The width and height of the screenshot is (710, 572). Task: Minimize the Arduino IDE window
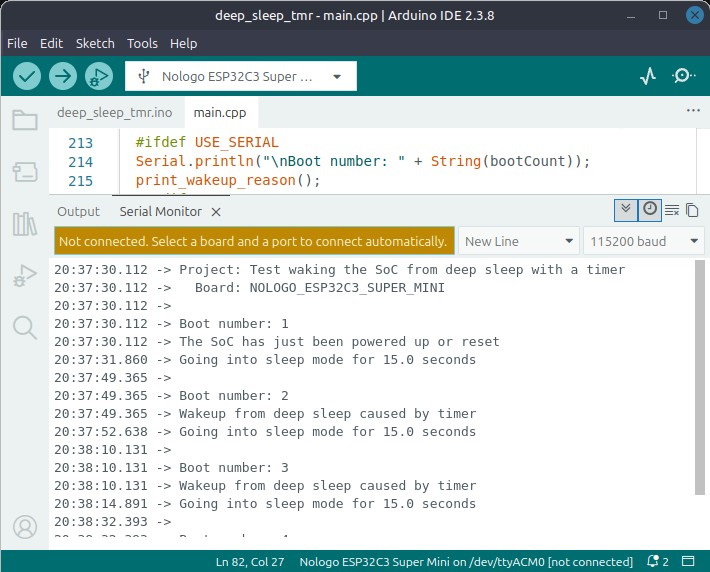click(631, 16)
